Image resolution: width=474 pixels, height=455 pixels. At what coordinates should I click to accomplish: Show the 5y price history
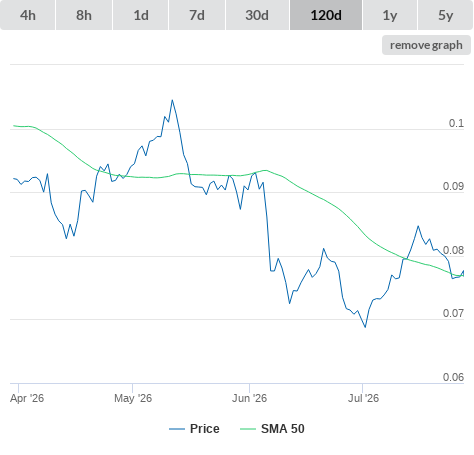coord(445,15)
